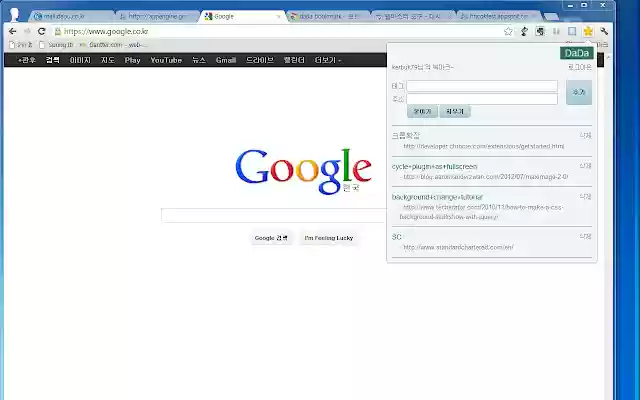The width and height of the screenshot is (640, 400).
Task: Click the 지우기 button under the inputs
Action: coord(455,111)
